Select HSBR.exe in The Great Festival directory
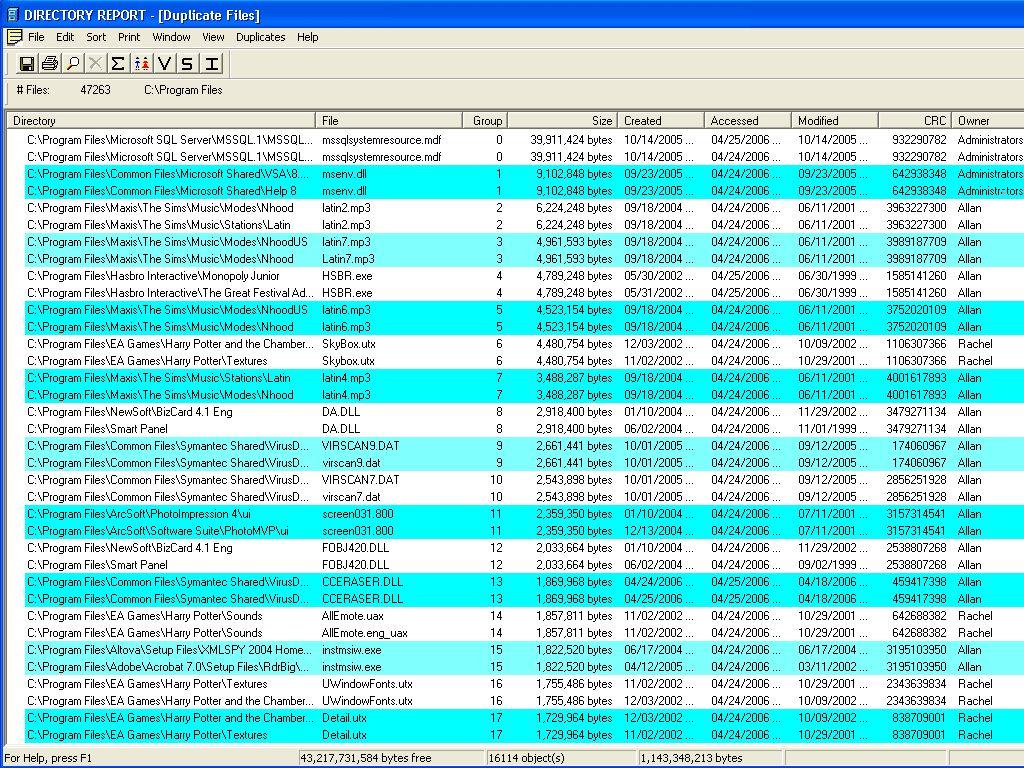The image size is (1024, 768). pos(524,293)
